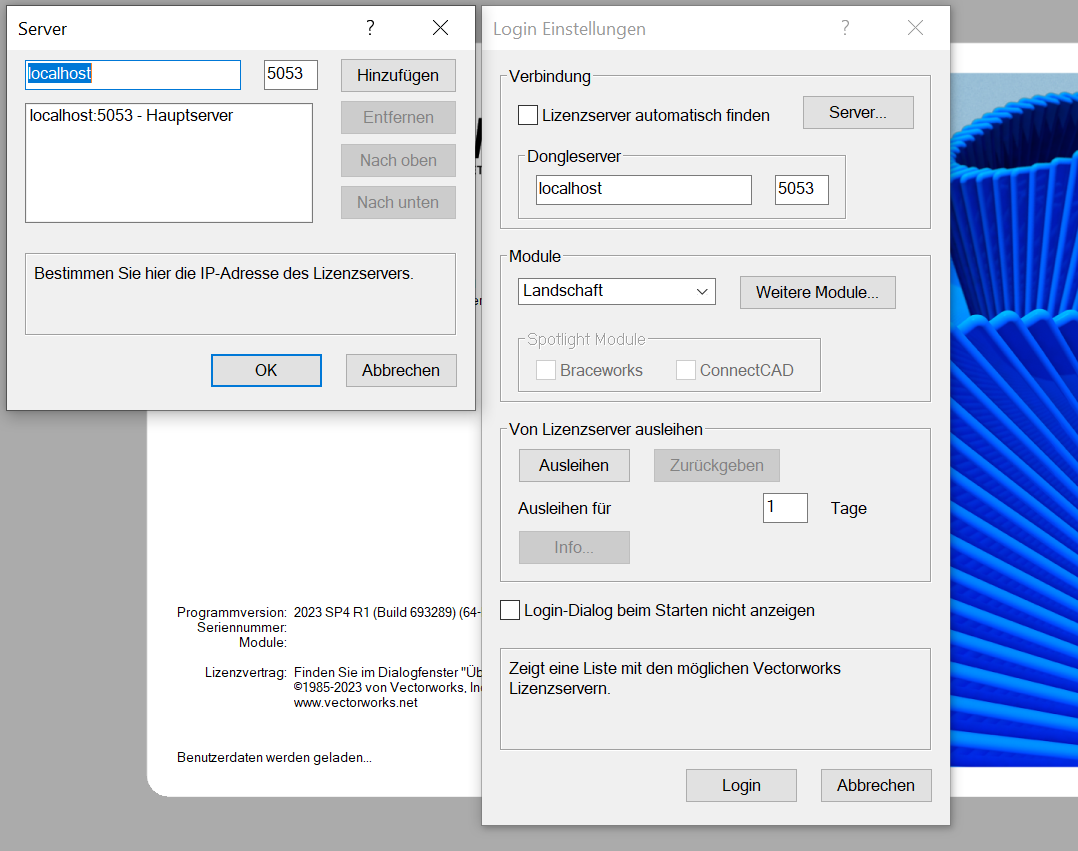Image resolution: width=1078 pixels, height=851 pixels.
Task: Cancel the Server dialog with Abbrechen
Action: [x=401, y=371]
